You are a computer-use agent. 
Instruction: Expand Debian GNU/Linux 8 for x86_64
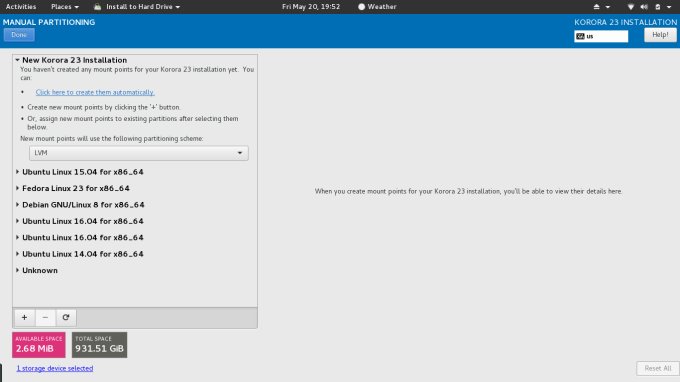(x=17, y=205)
